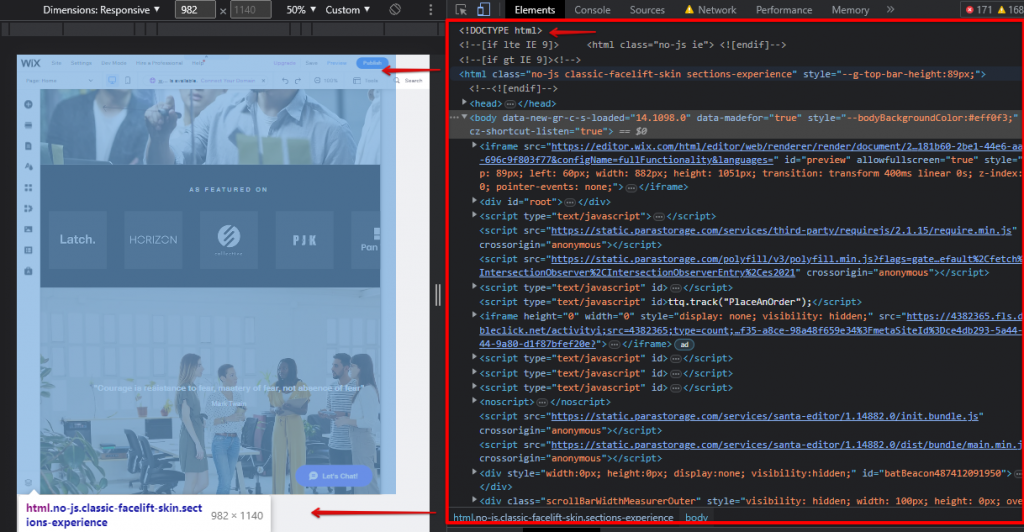Expand the div id root node

[x=475, y=201]
